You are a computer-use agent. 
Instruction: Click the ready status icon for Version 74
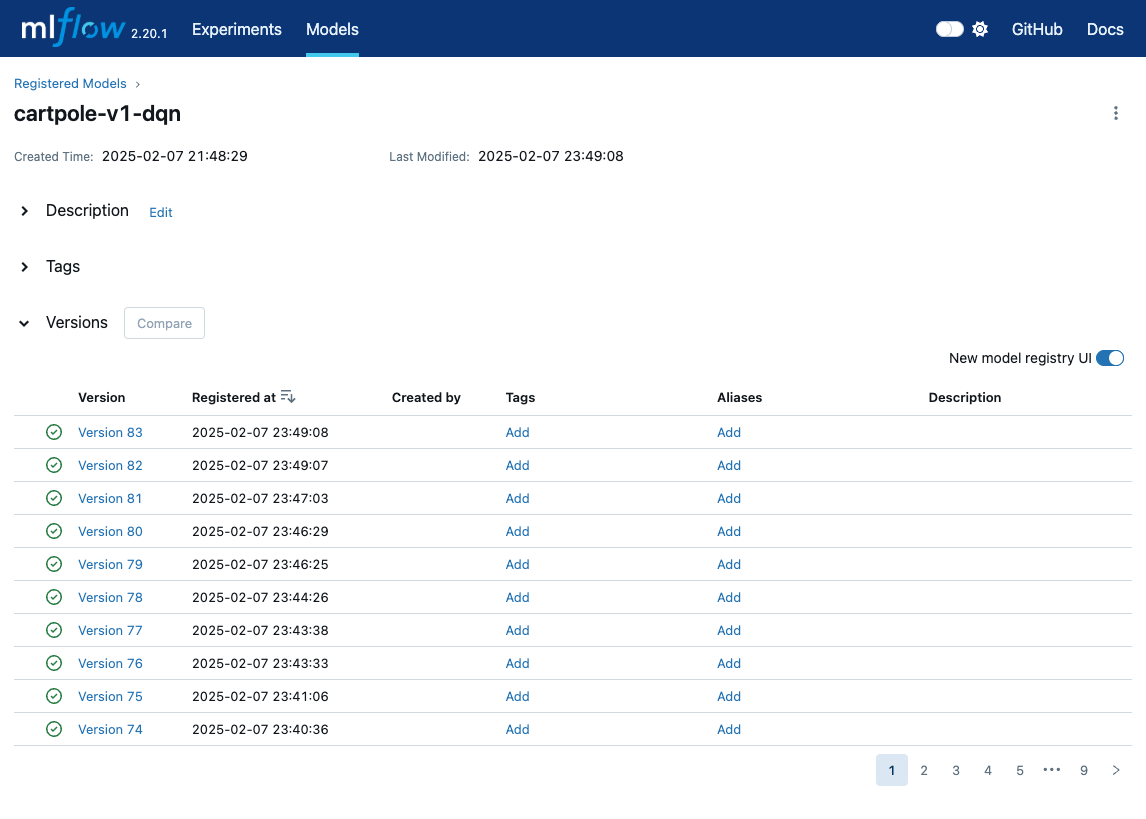54,729
